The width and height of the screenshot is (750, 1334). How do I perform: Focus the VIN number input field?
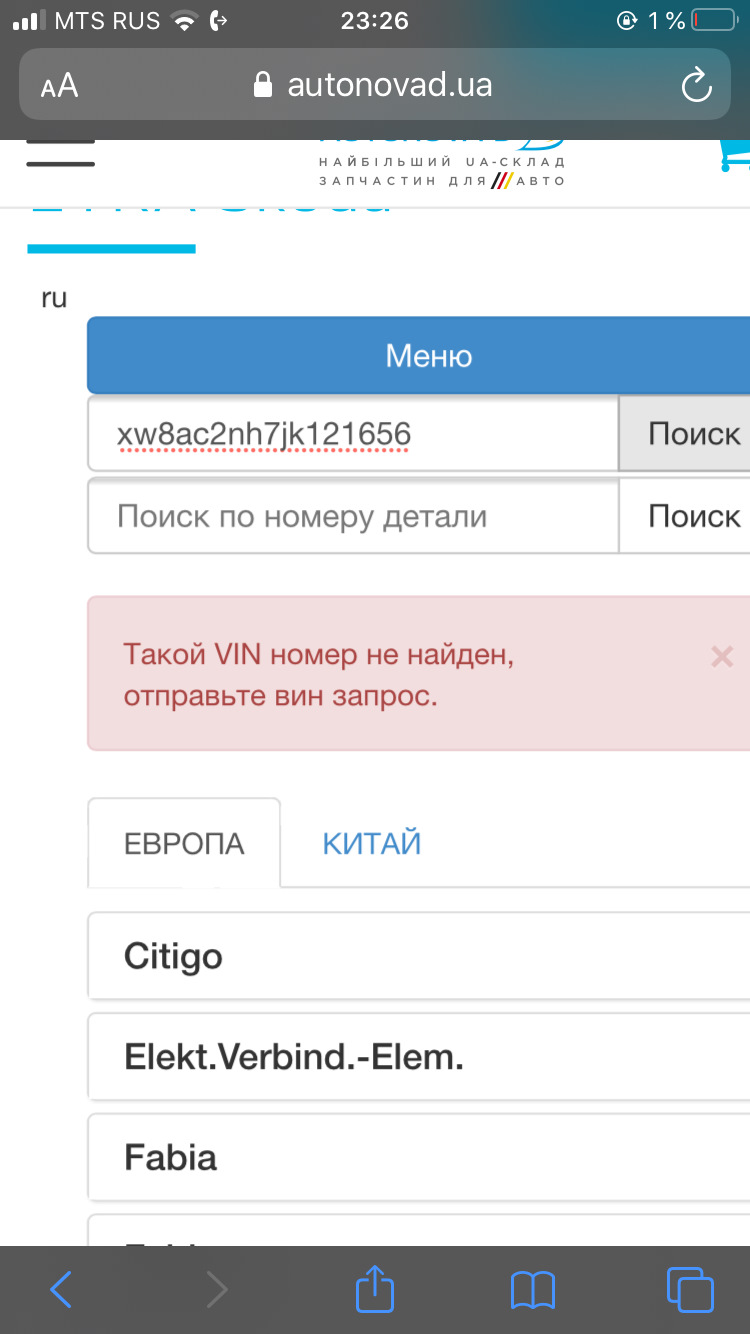tap(352, 434)
